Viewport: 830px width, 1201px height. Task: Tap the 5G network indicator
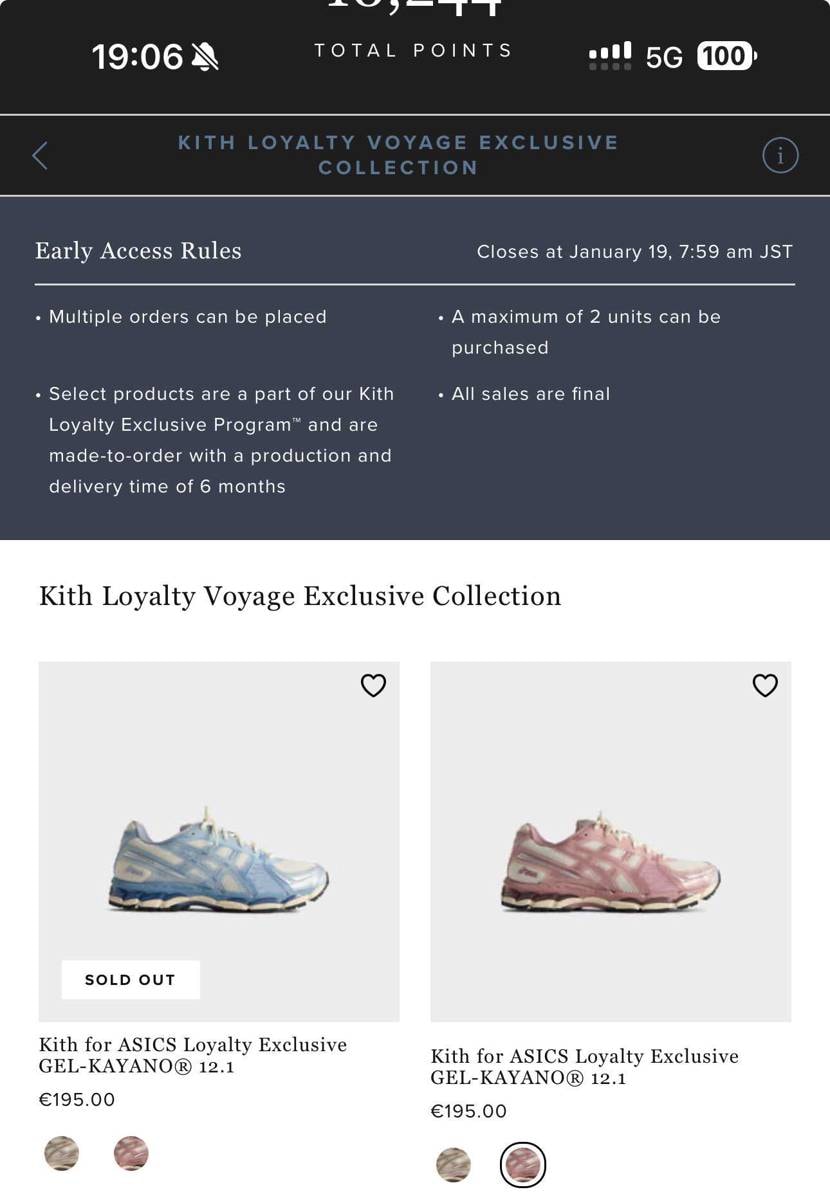click(x=664, y=58)
